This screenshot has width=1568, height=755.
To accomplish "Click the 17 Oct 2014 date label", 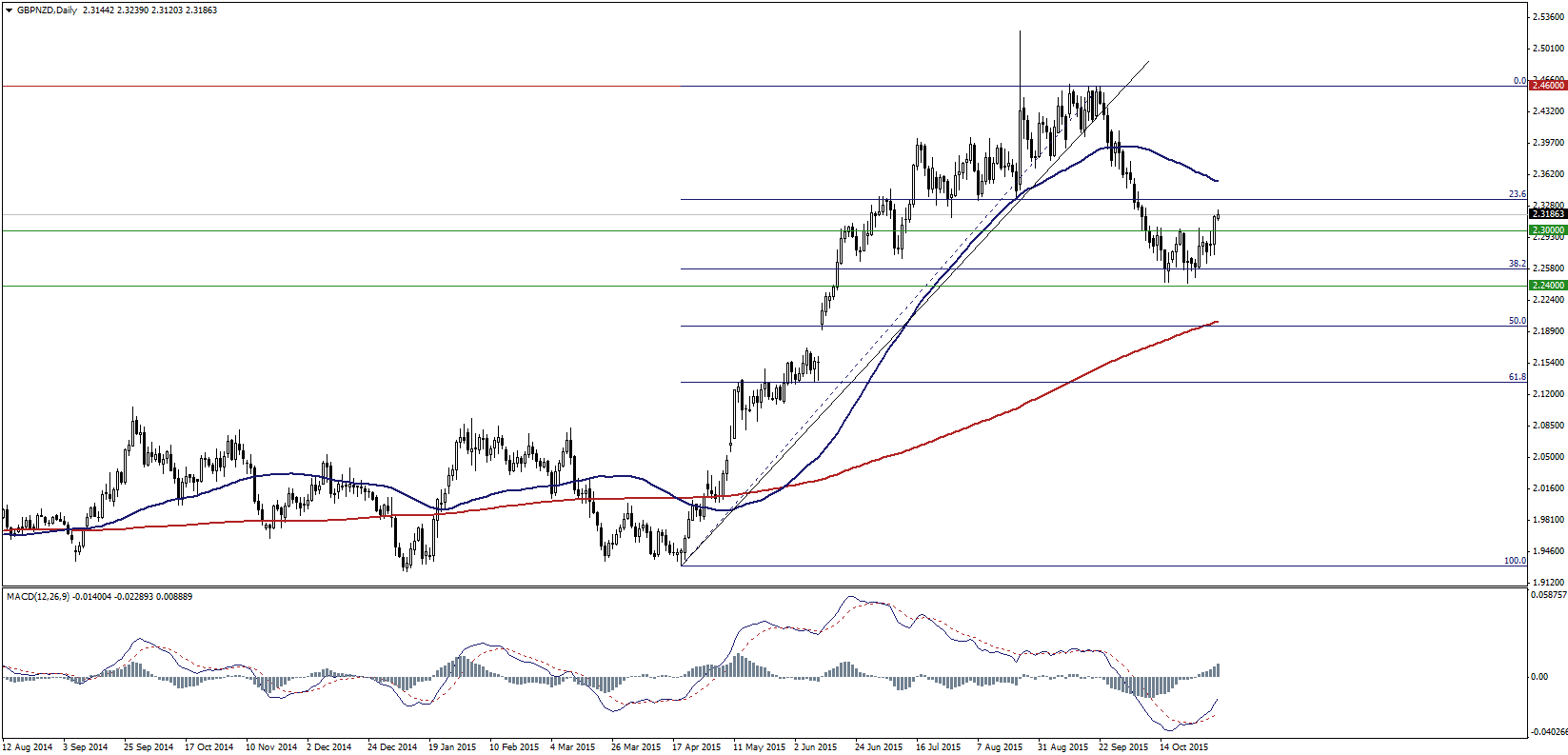I will pos(209,747).
